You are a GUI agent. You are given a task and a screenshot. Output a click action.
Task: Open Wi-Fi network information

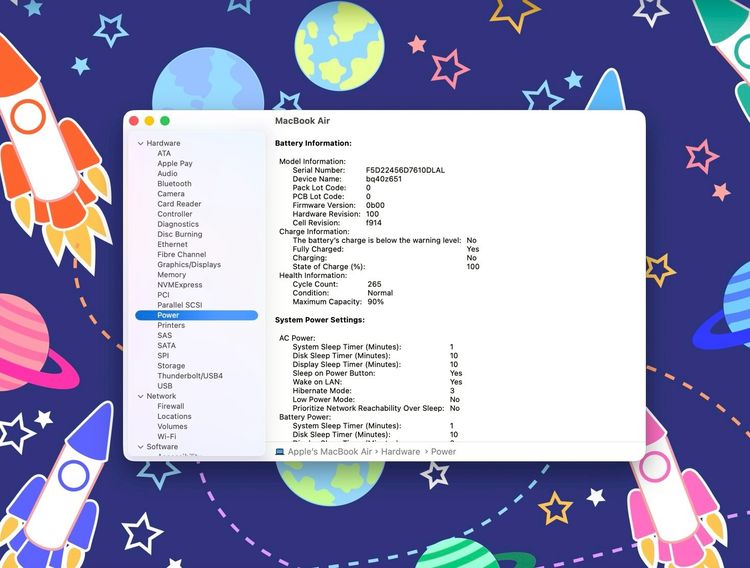point(167,436)
